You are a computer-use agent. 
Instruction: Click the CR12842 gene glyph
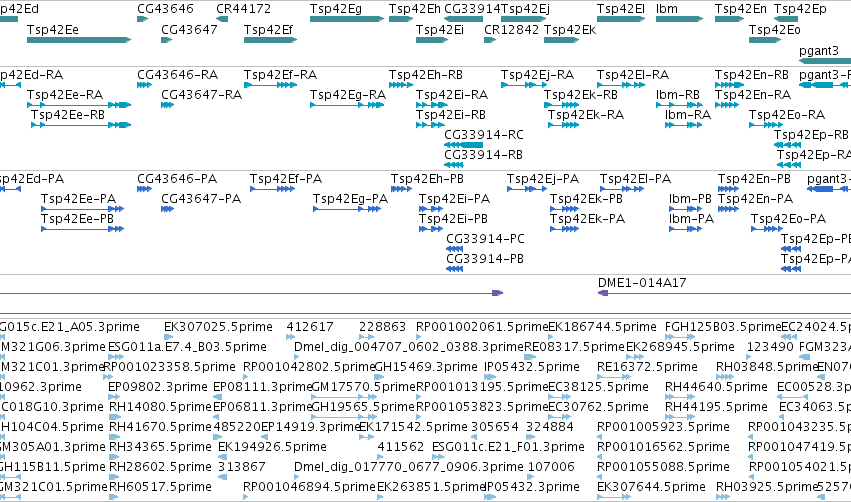[x=490, y=40]
